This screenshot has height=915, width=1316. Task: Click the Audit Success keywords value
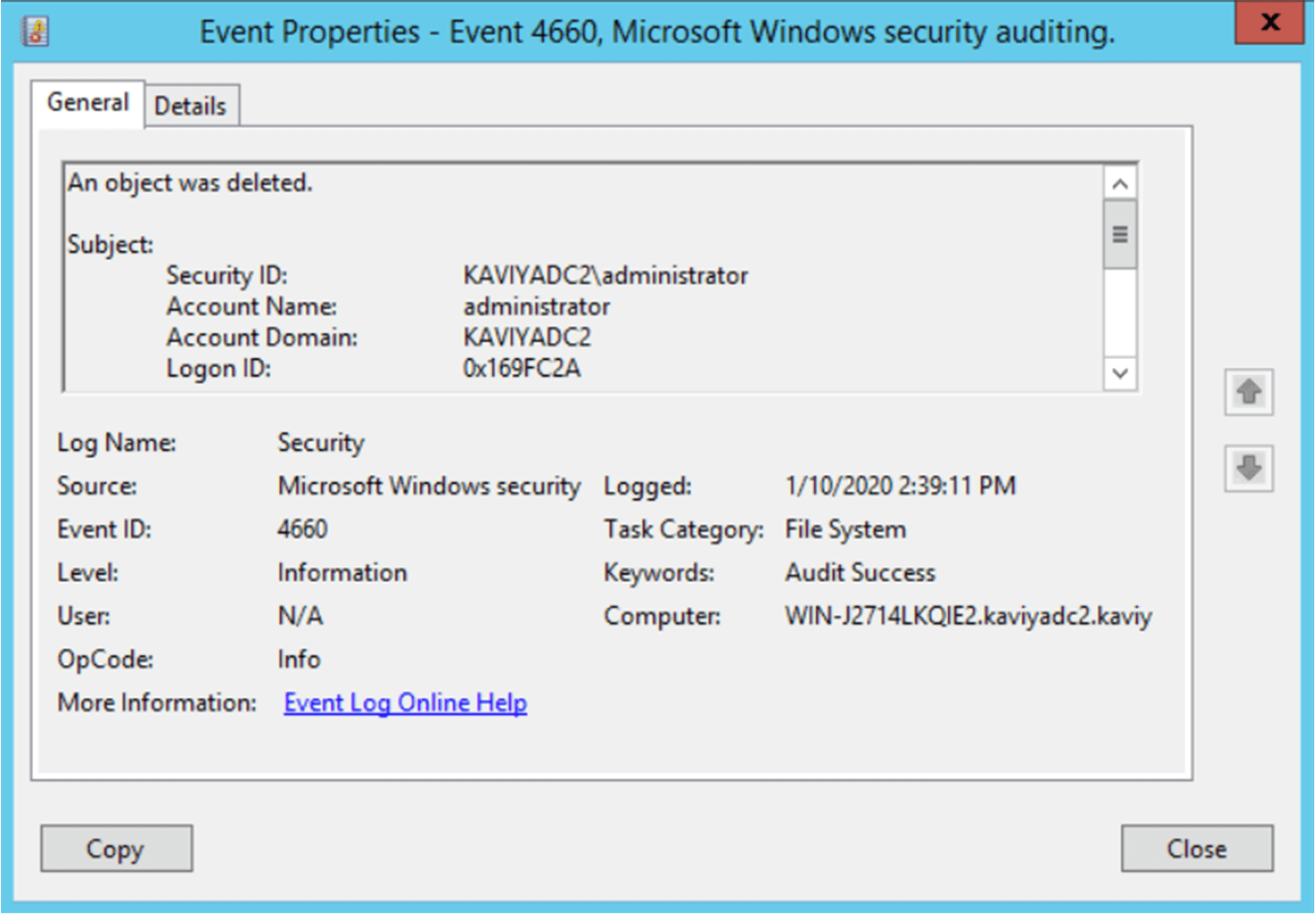click(860, 573)
